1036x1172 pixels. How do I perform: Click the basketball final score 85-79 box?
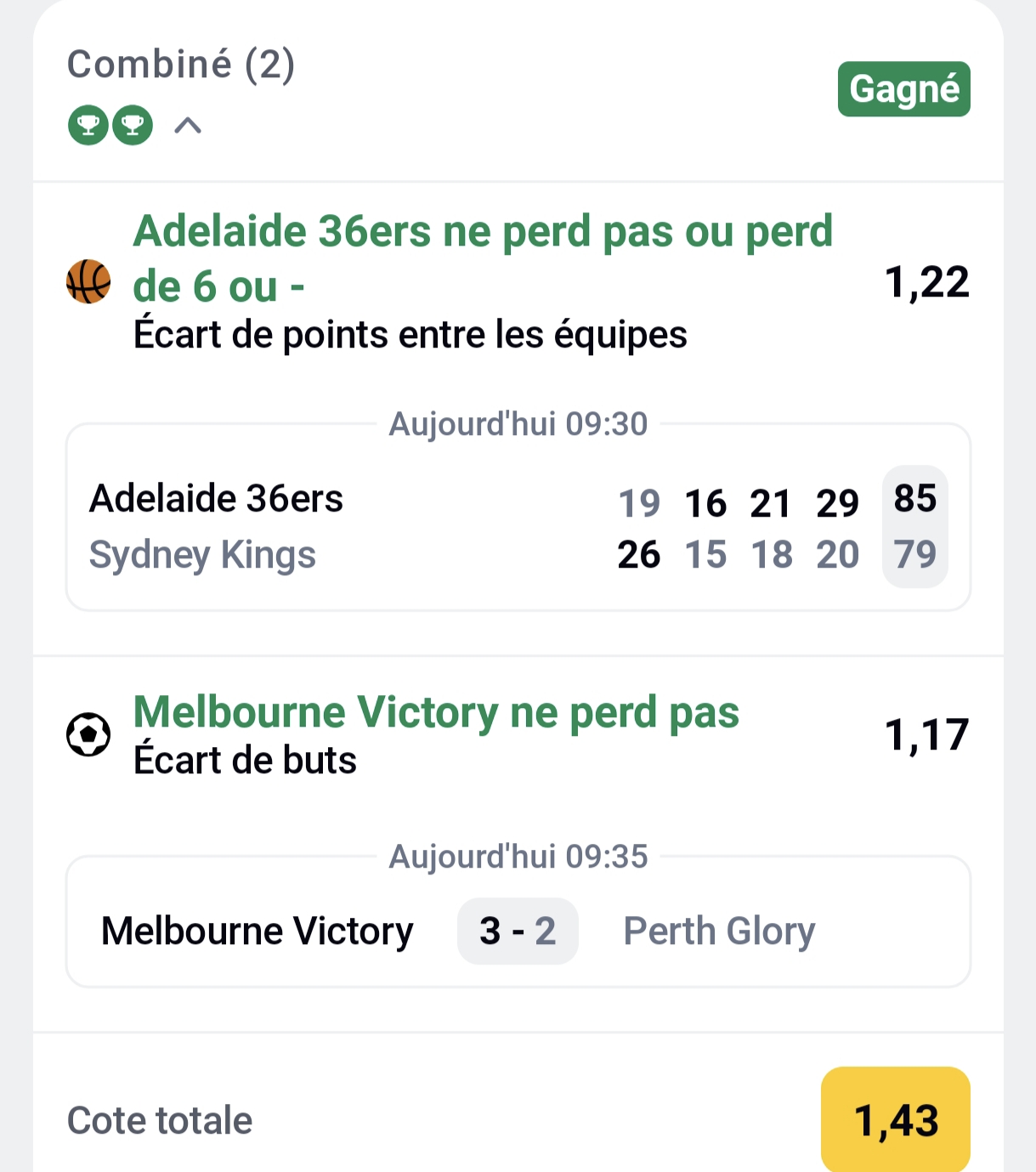[914, 526]
